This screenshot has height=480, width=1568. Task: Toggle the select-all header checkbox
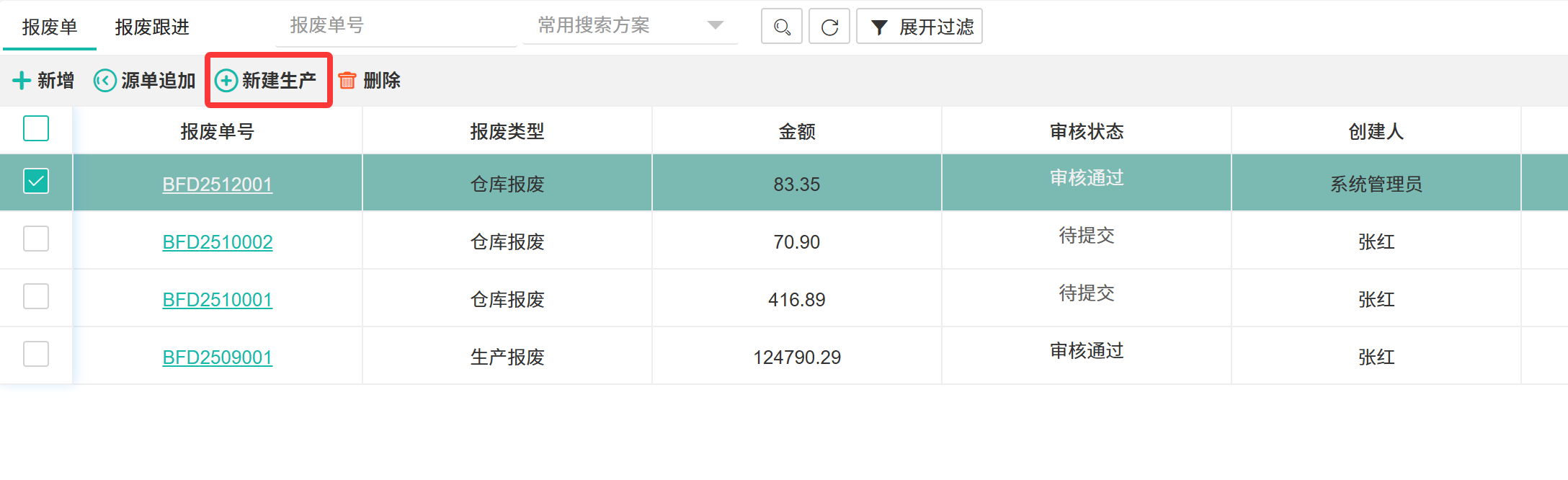[x=36, y=128]
